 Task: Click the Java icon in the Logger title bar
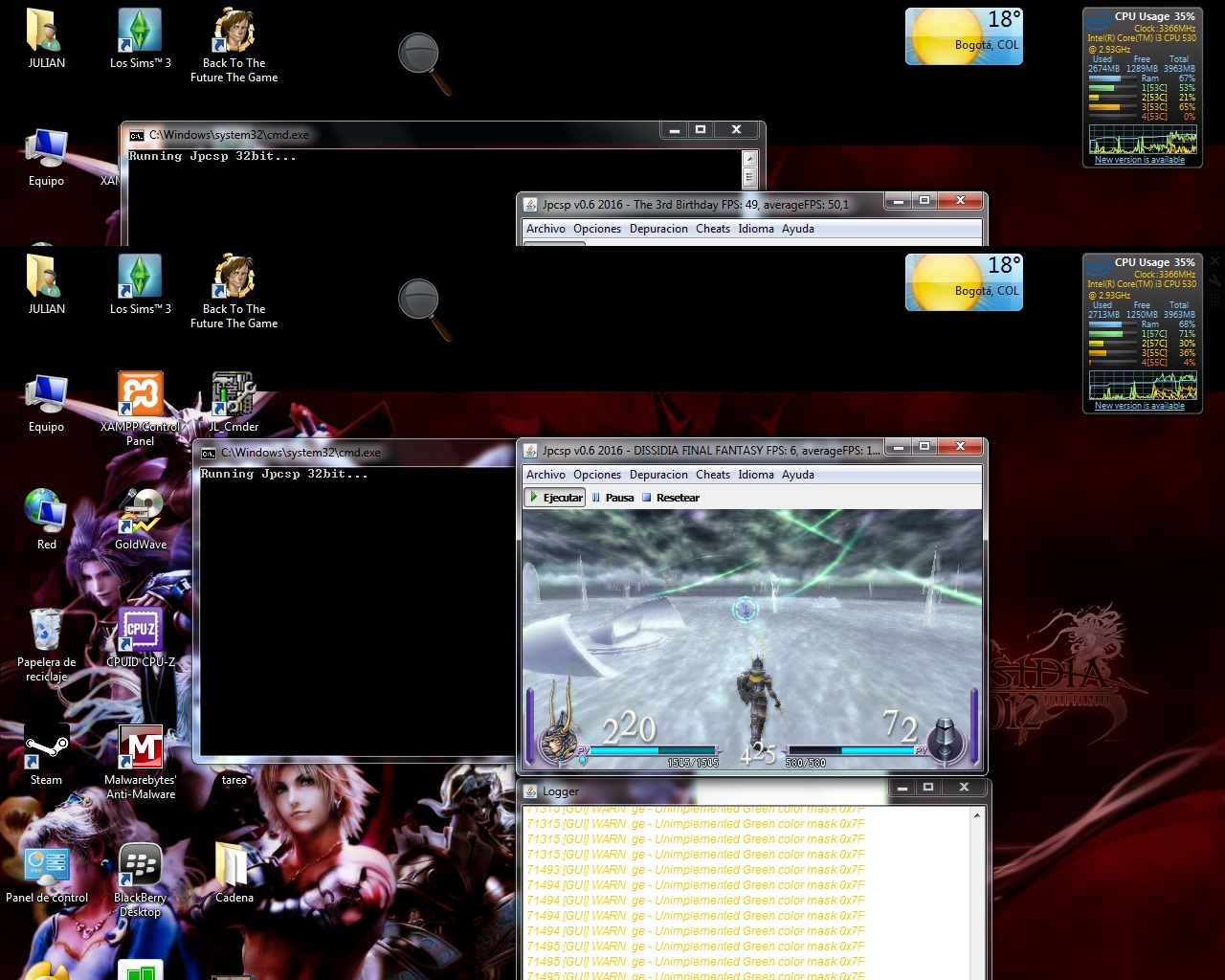pyautogui.click(x=530, y=791)
